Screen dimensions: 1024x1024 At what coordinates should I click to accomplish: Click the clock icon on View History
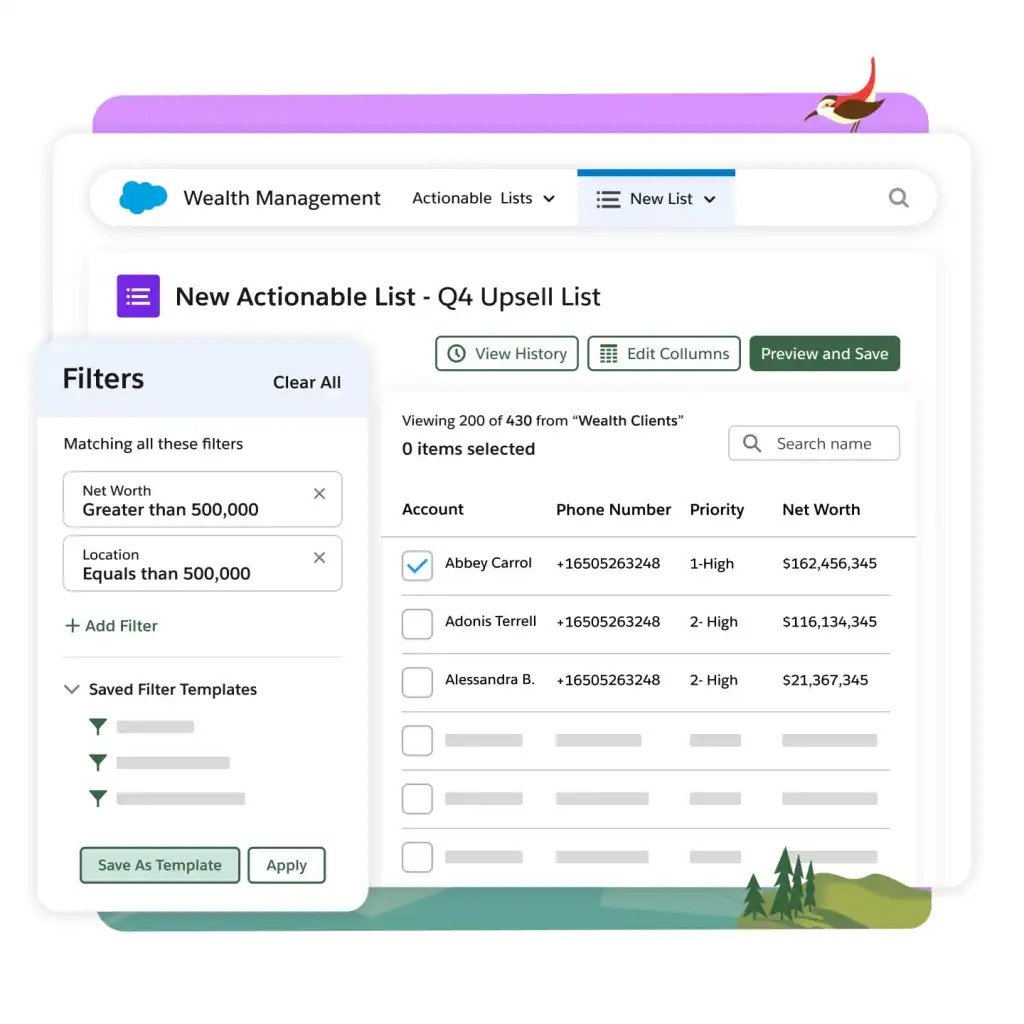point(457,353)
